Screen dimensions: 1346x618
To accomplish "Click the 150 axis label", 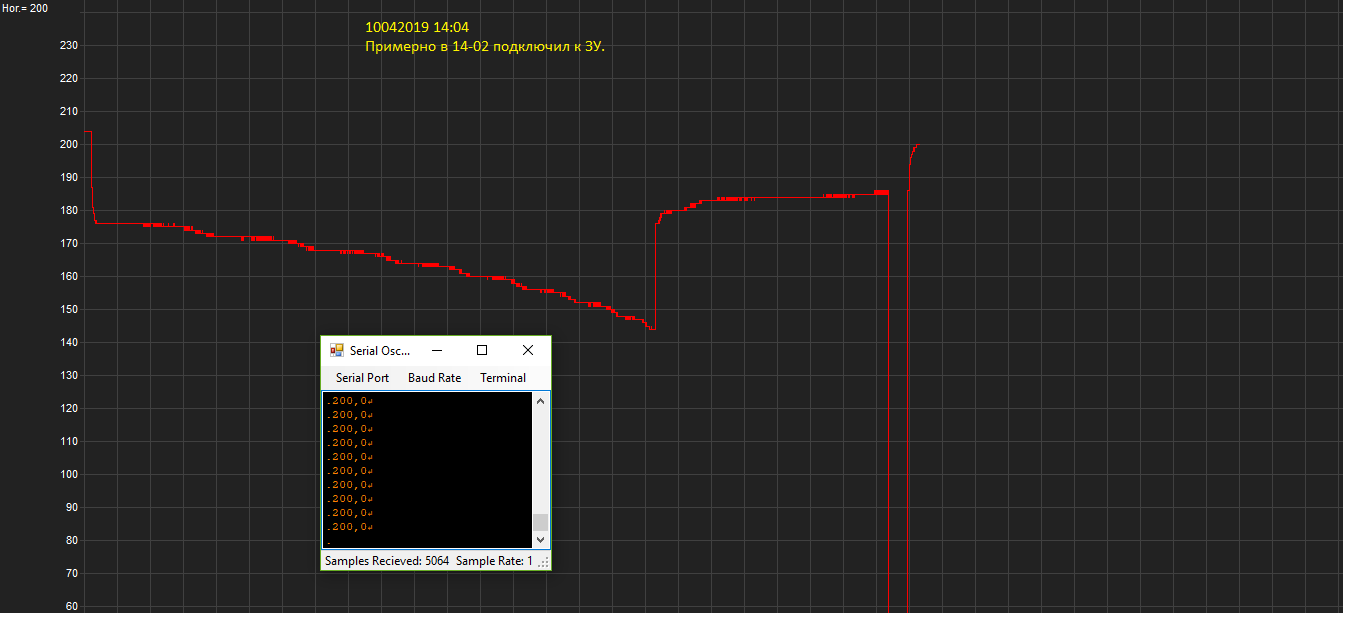I will coord(69,309).
